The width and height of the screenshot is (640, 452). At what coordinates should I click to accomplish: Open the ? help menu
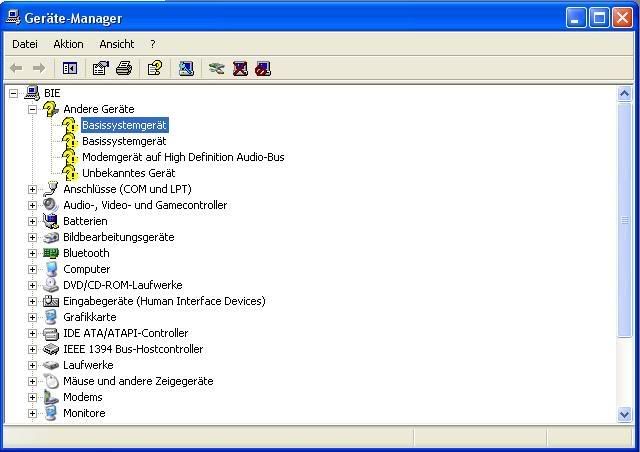pos(153,44)
